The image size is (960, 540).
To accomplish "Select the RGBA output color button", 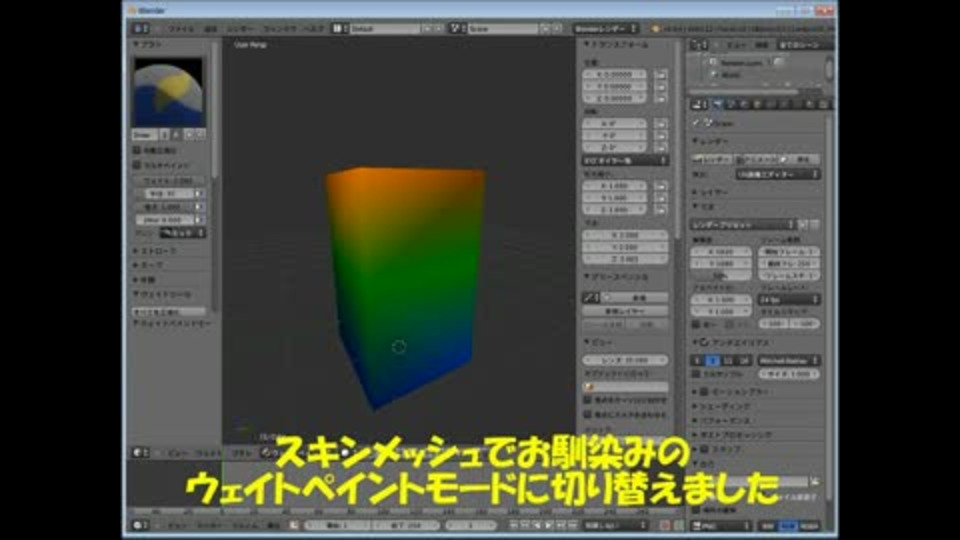I will tap(809, 526).
